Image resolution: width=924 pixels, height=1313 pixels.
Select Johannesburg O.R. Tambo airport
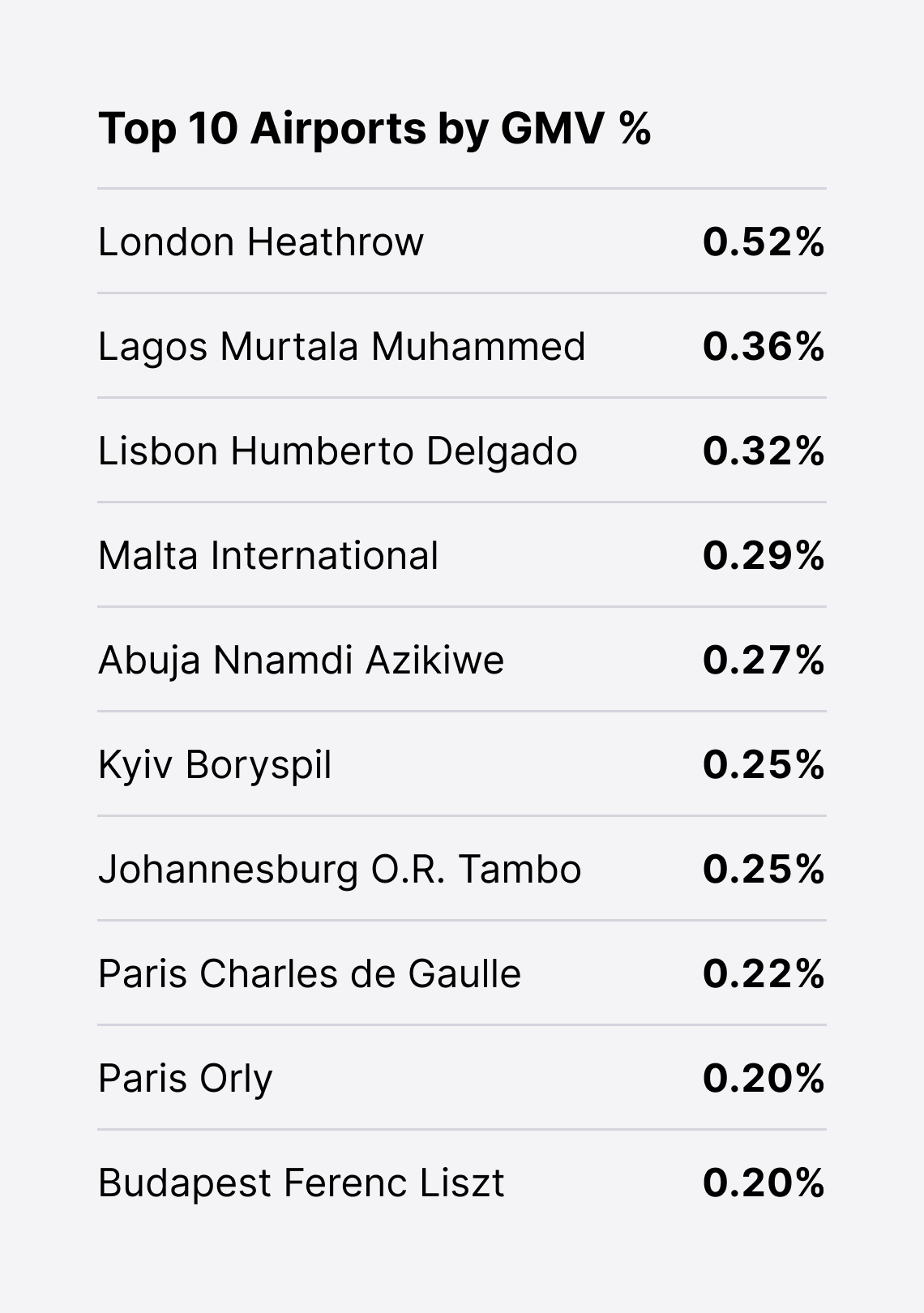point(340,870)
